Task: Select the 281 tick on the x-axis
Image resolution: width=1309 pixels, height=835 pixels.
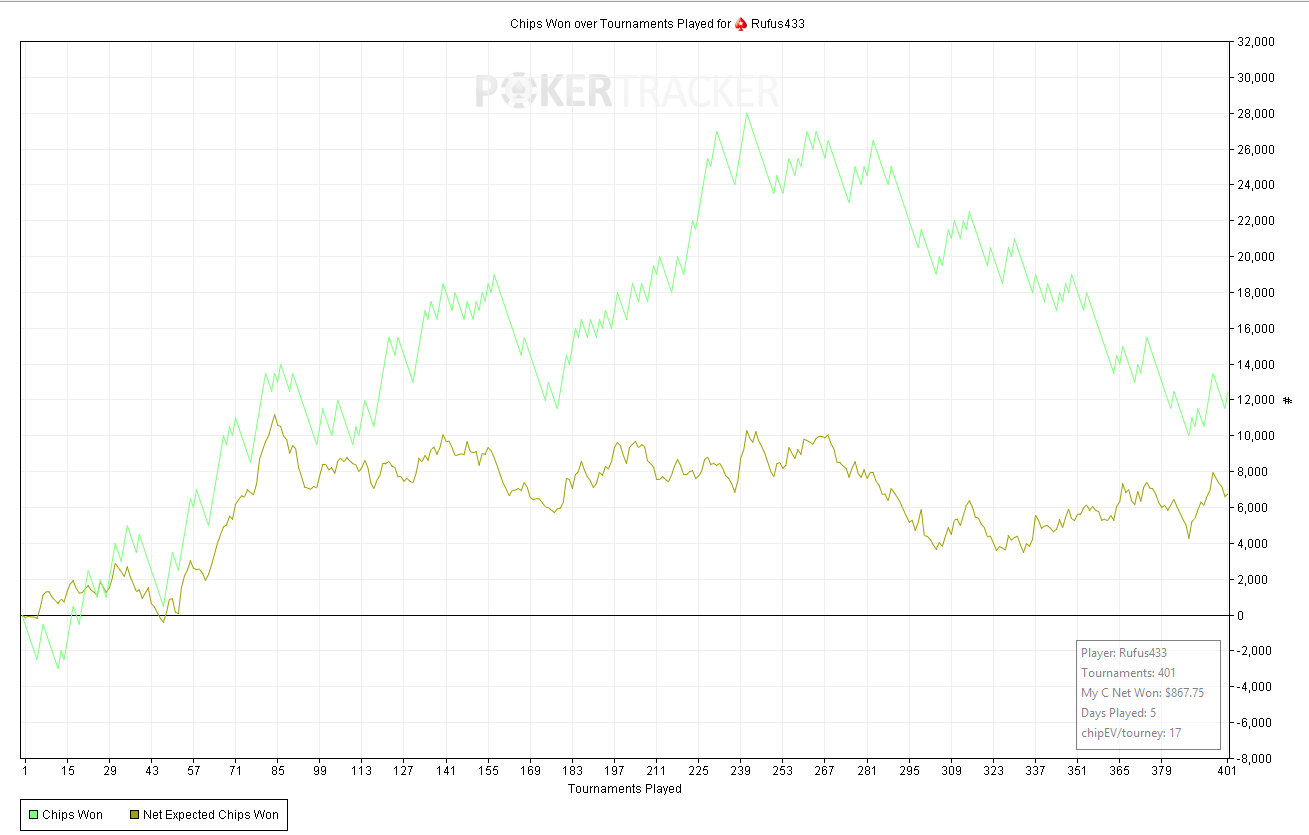Action: [866, 772]
